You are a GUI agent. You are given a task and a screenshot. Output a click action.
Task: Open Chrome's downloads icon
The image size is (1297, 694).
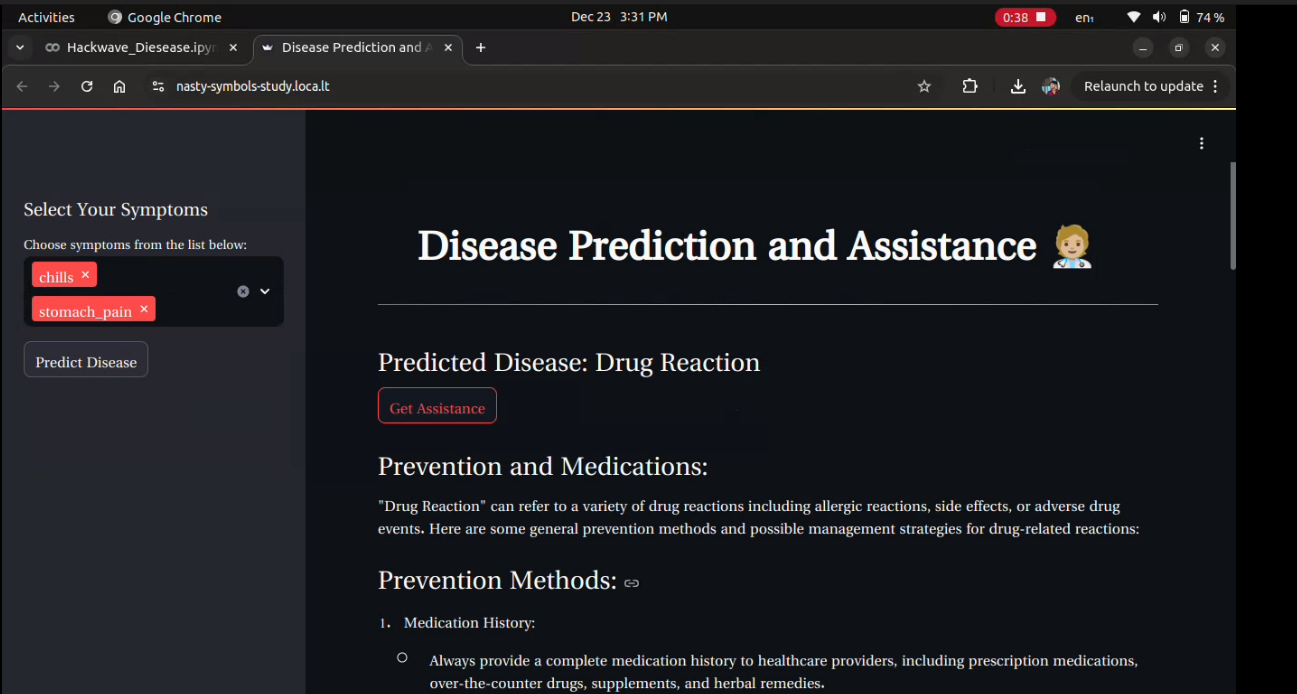click(1018, 86)
